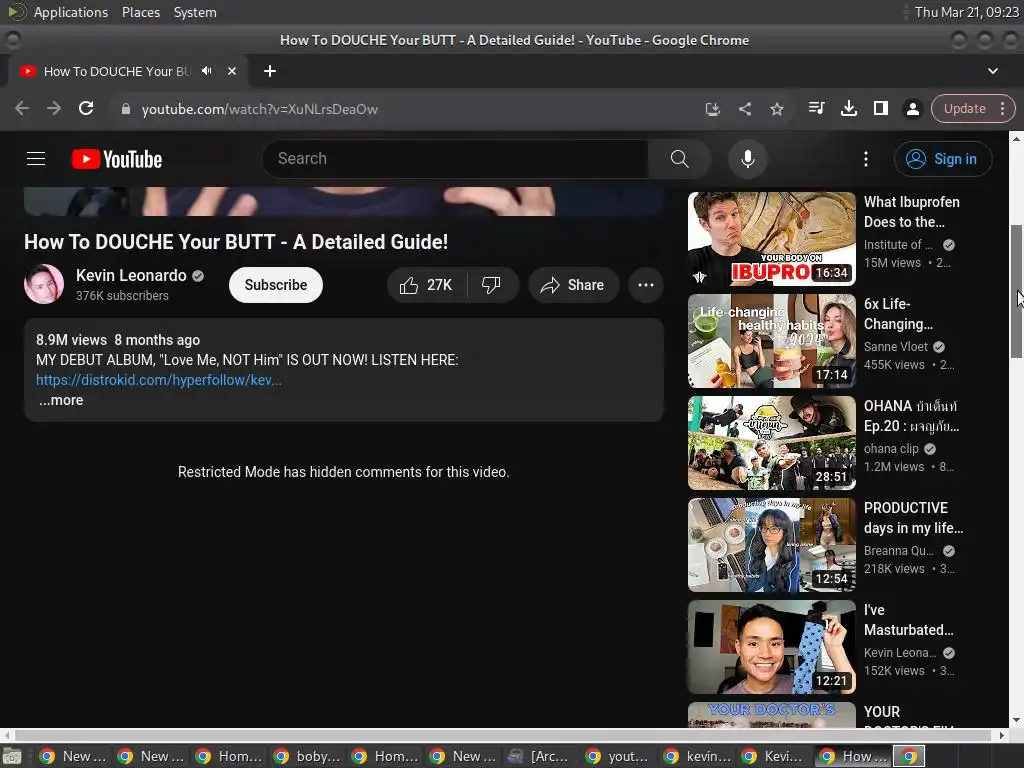This screenshot has height=768, width=1024.
Task: Click the Sign in button
Action: click(943, 159)
